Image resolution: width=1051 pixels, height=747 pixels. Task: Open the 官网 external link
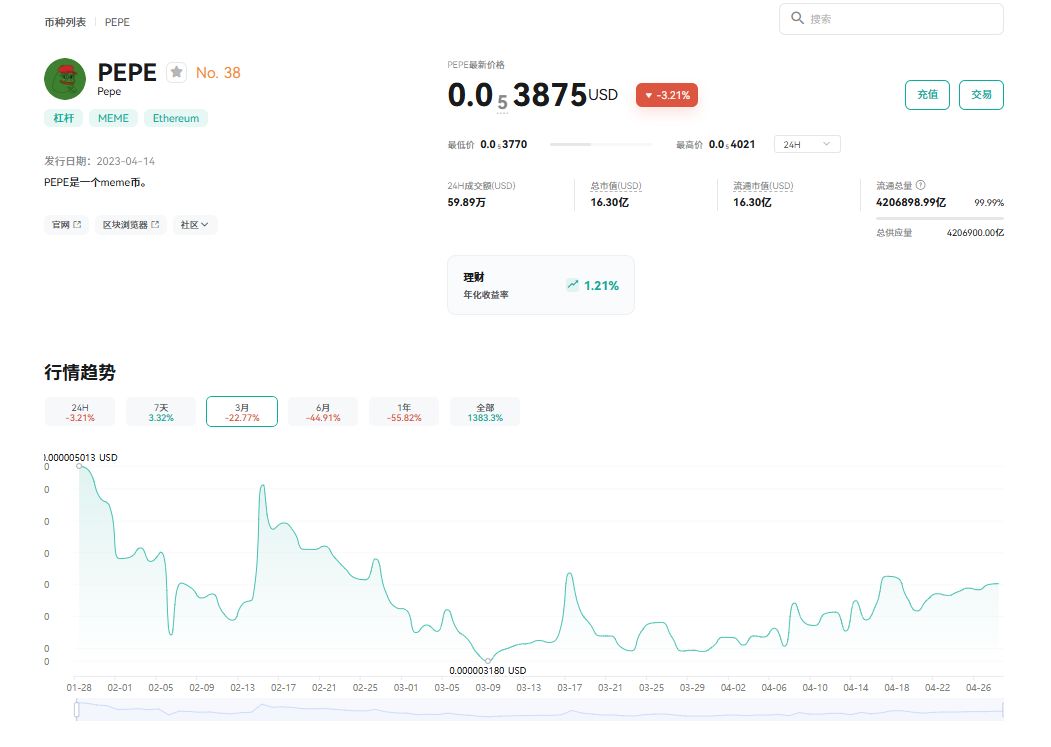66,225
